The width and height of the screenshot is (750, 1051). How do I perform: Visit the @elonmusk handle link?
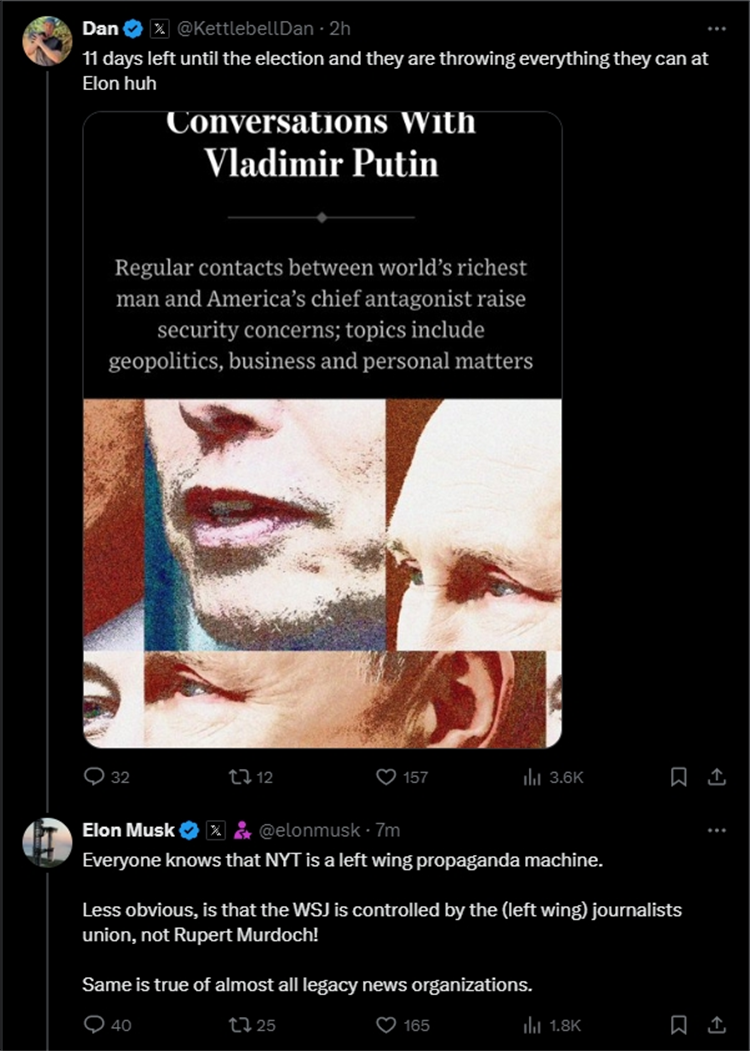point(311,830)
